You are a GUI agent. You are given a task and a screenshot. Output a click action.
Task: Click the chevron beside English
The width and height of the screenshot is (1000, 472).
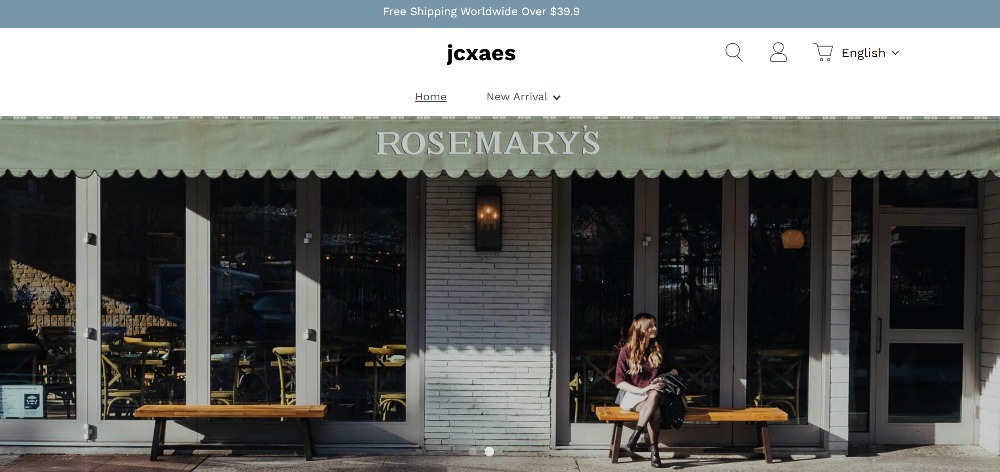coord(895,53)
